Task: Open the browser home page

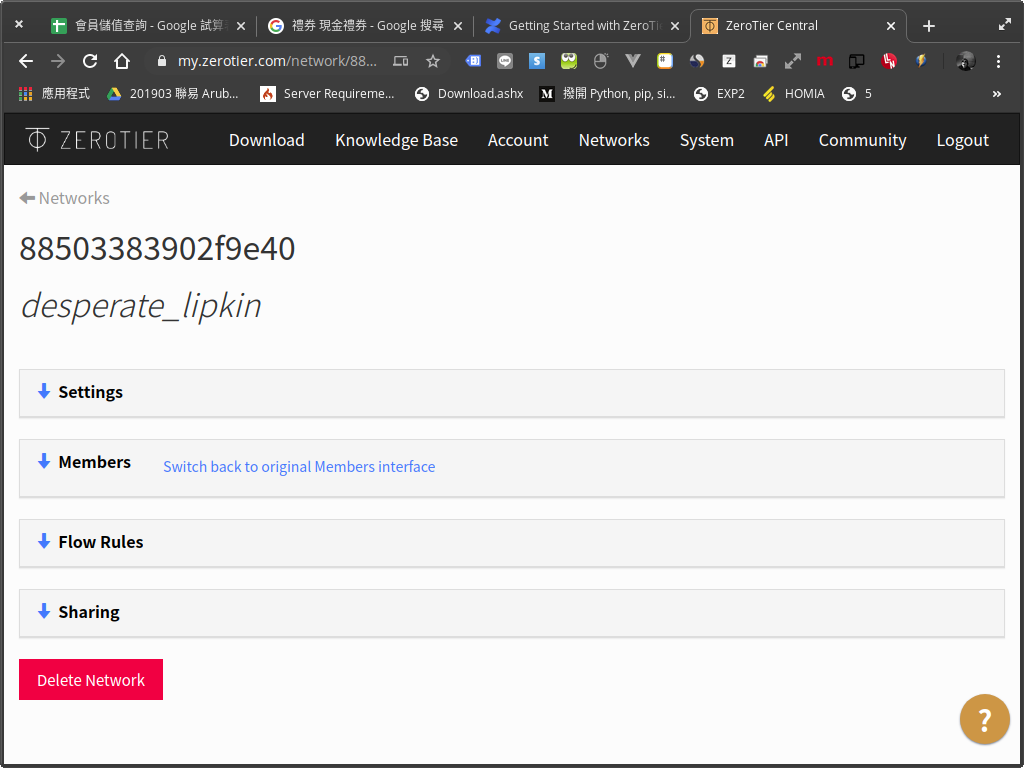Action: [122, 61]
